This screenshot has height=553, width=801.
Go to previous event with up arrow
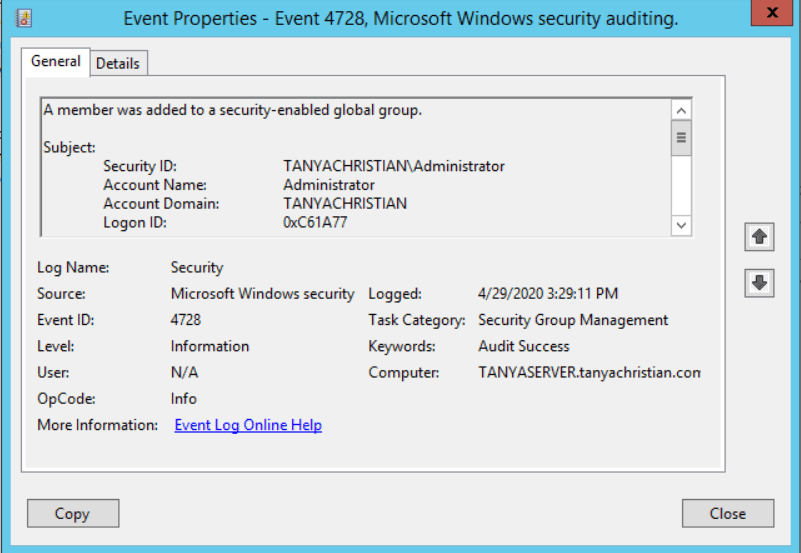759,237
